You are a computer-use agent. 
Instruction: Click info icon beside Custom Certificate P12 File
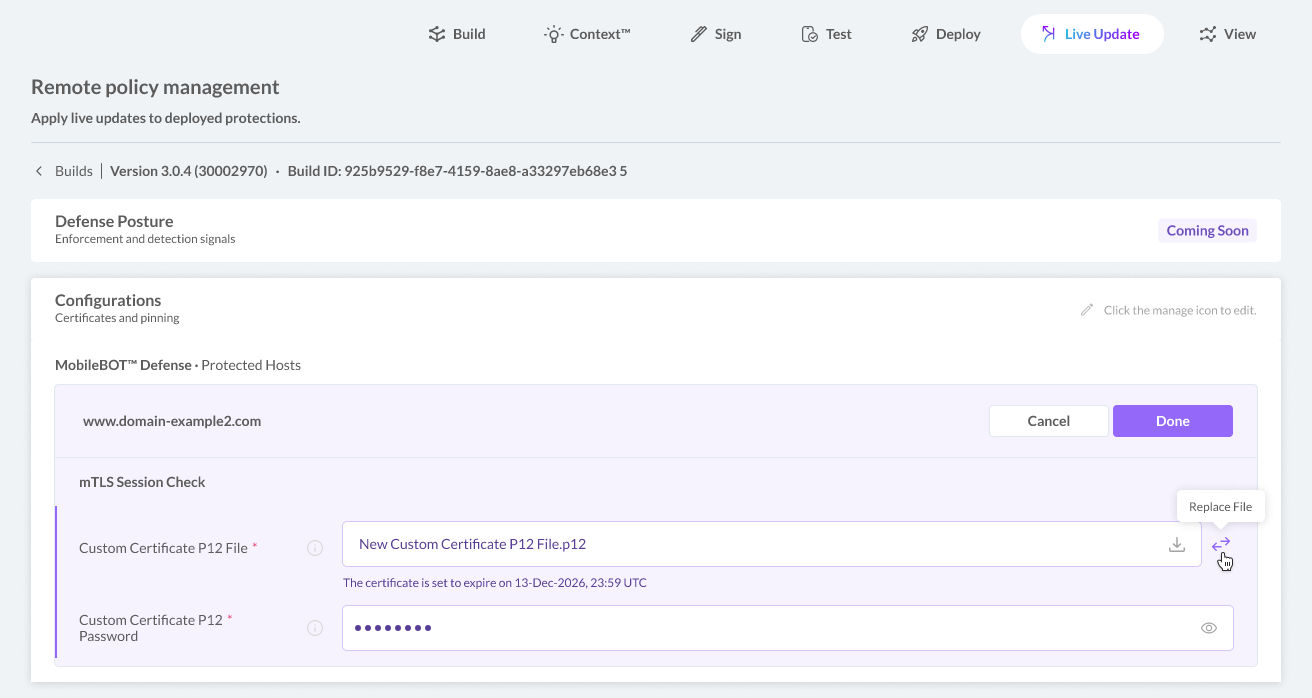click(x=315, y=548)
